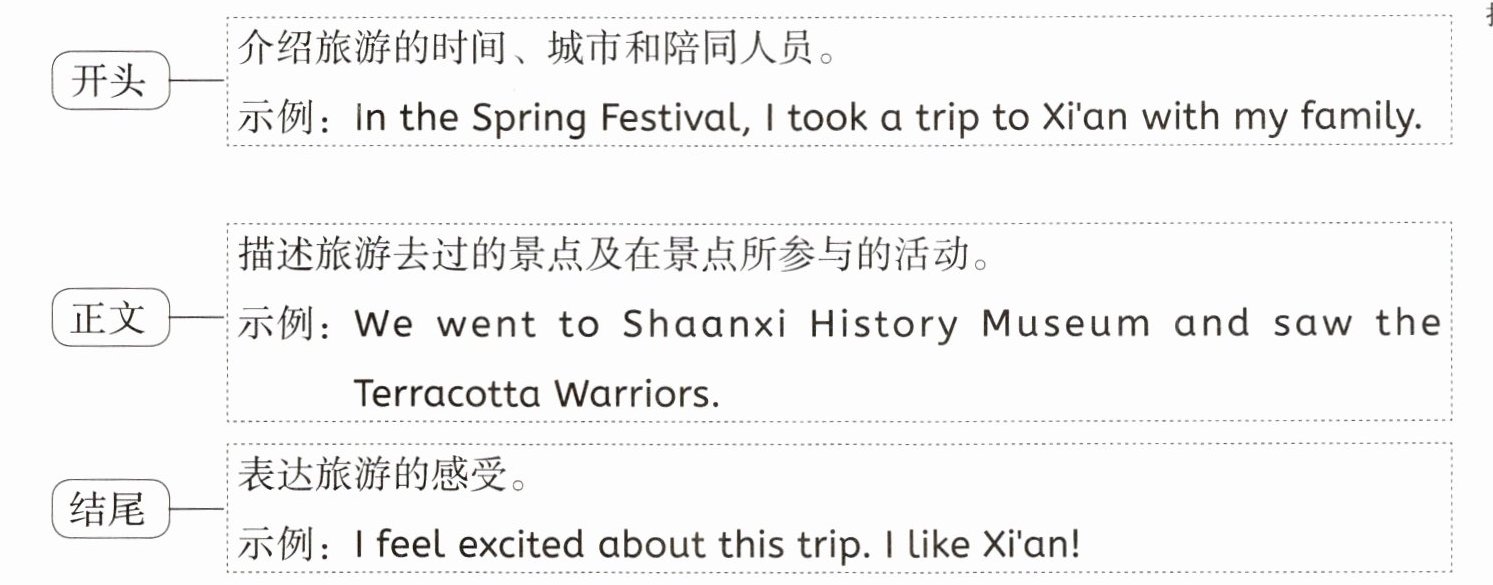Click the words 'We went to'
1493x585 pixels.
click(477, 324)
